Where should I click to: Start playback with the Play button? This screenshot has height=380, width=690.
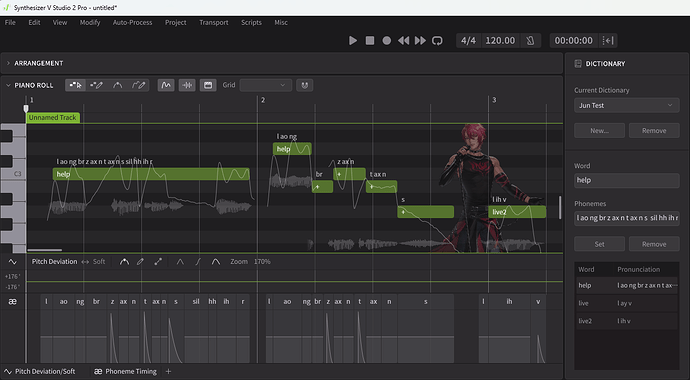352,40
